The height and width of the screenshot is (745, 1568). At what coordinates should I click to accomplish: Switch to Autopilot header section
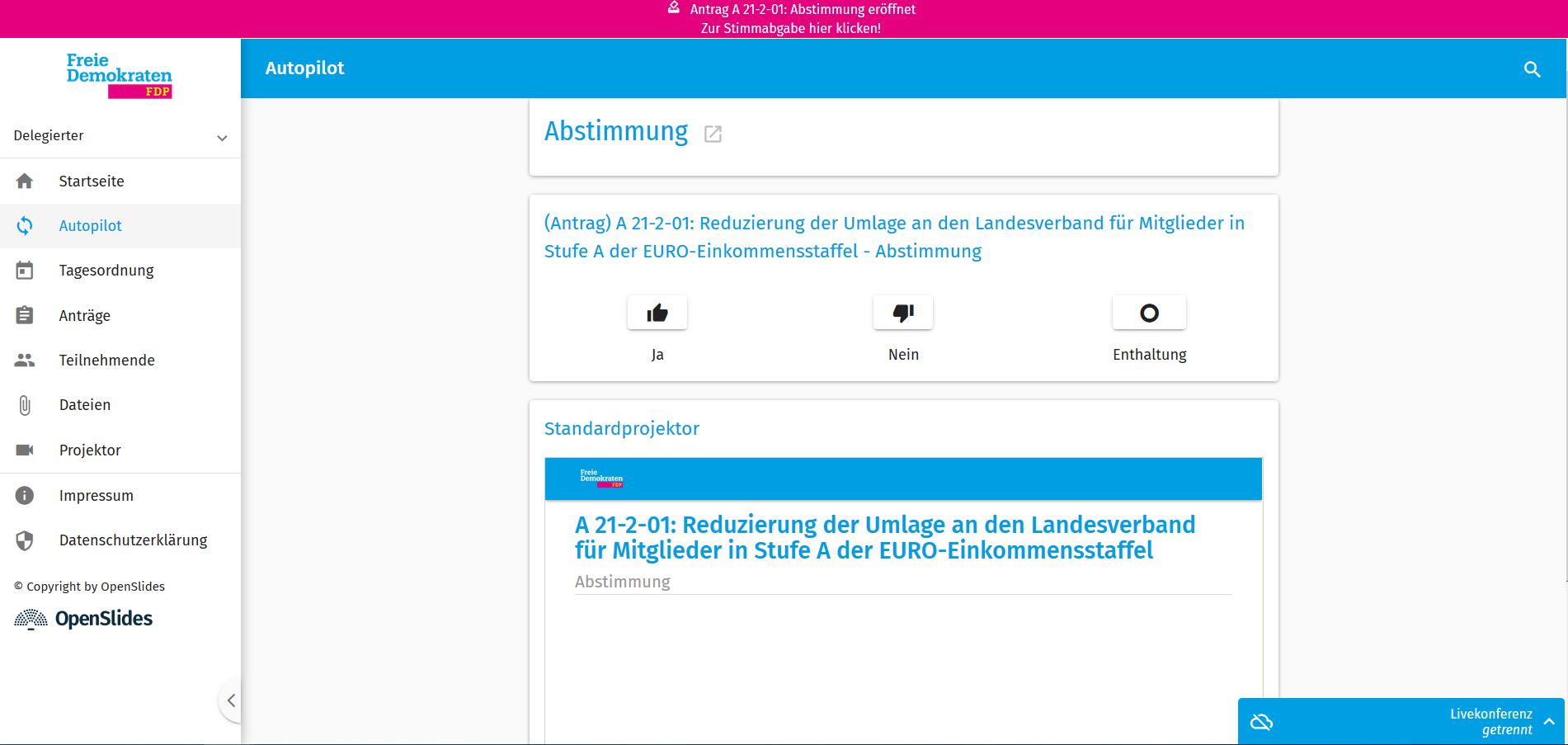click(x=304, y=68)
